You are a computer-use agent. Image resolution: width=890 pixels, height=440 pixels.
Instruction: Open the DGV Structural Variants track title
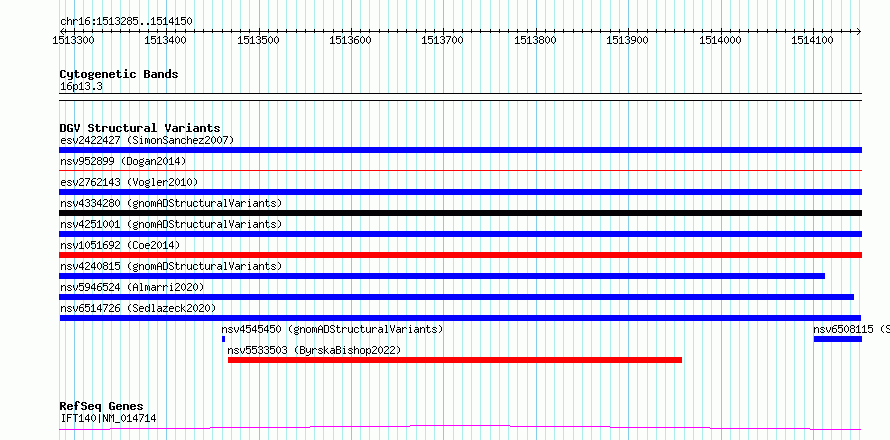(140, 128)
